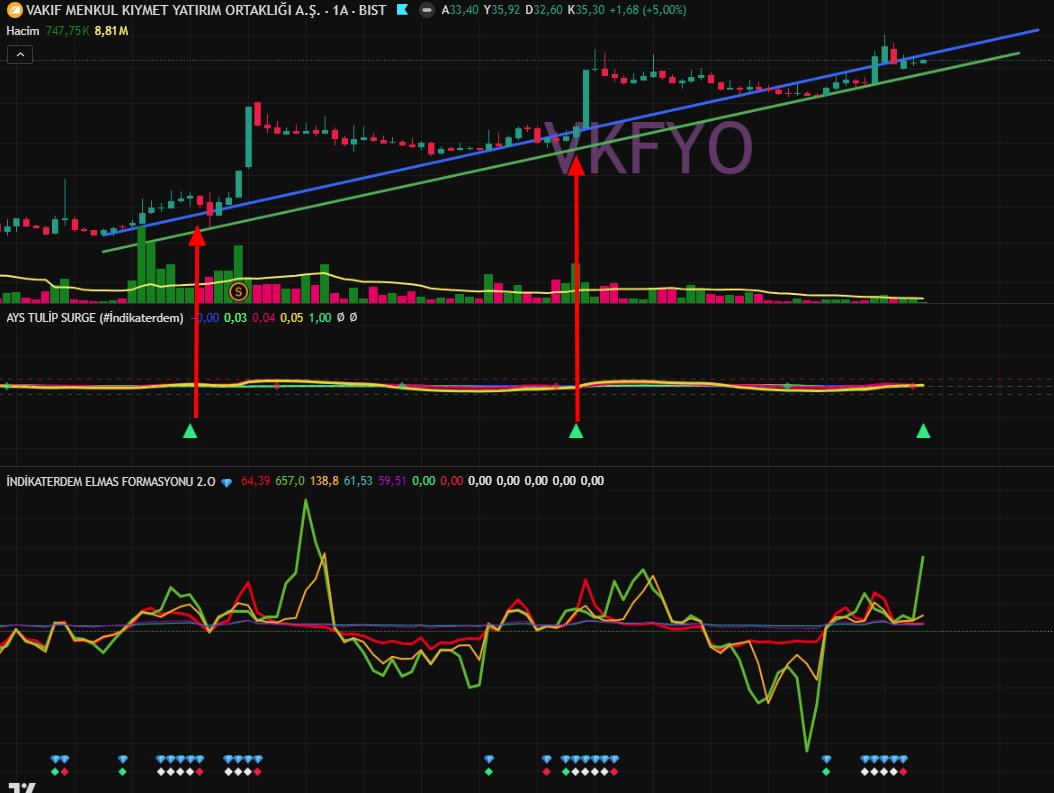This screenshot has width=1054, height=793.
Task: Click the yellow 0,05 value in TULİP SURGE legend
Action: (x=292, y=318)
